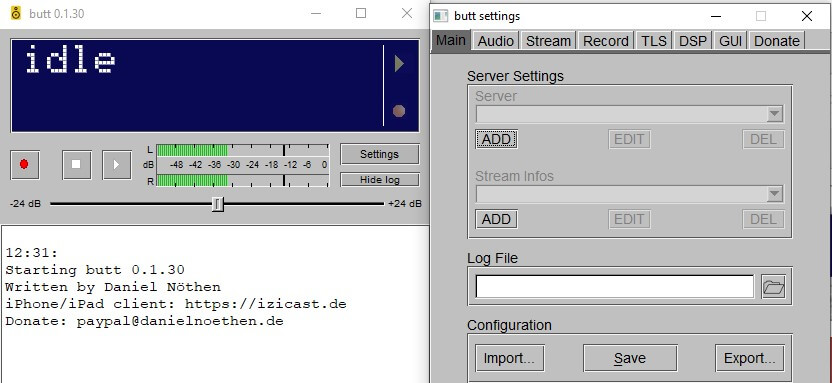Open the Record tab
Viewport: 832px width, 383px height.
point(606,41)
